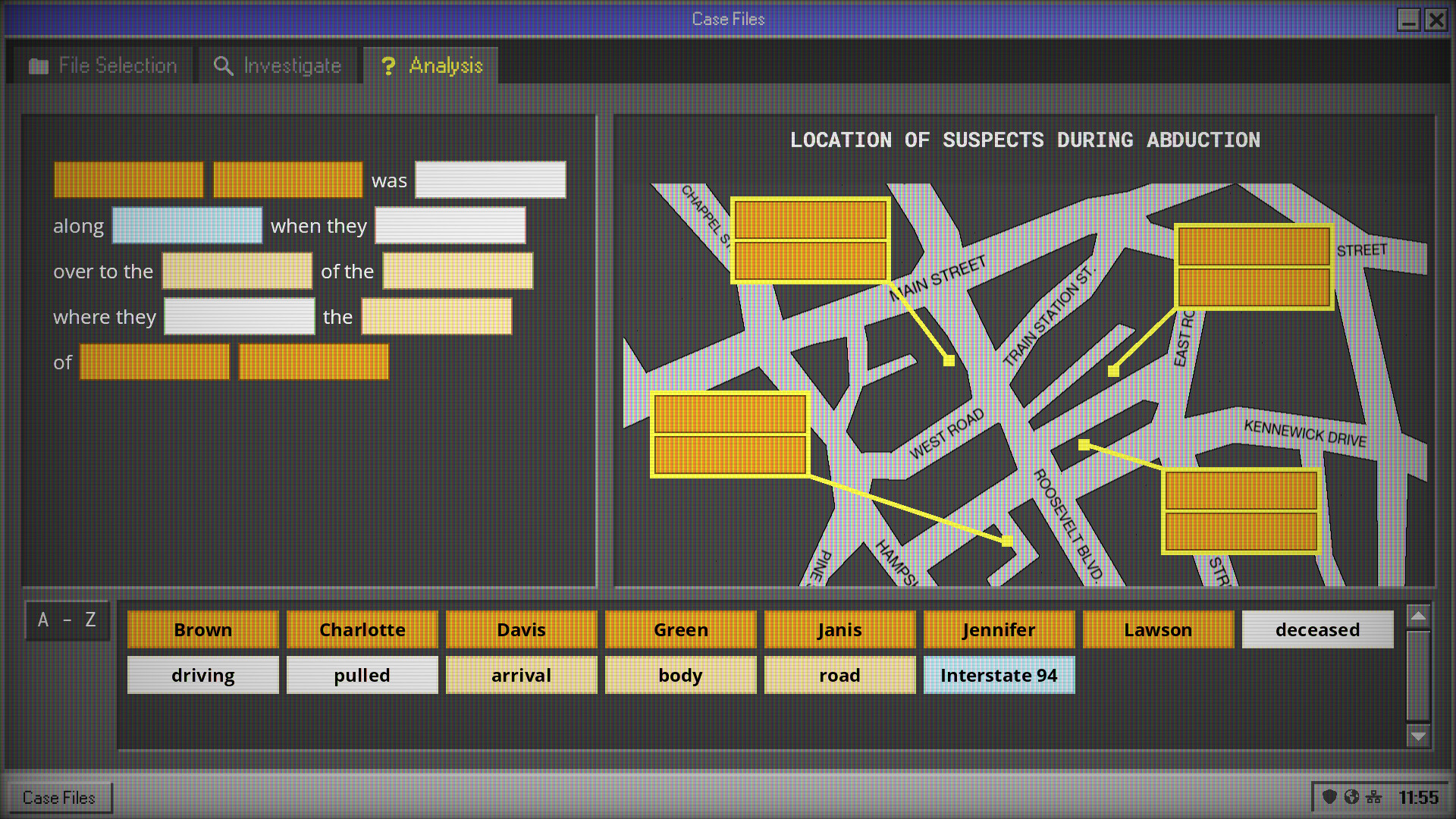Screen dimensions: 1456x819
Task: Click the question mark icon on Analysis tab
Action: pyautogui.click(x=389, y=65)
